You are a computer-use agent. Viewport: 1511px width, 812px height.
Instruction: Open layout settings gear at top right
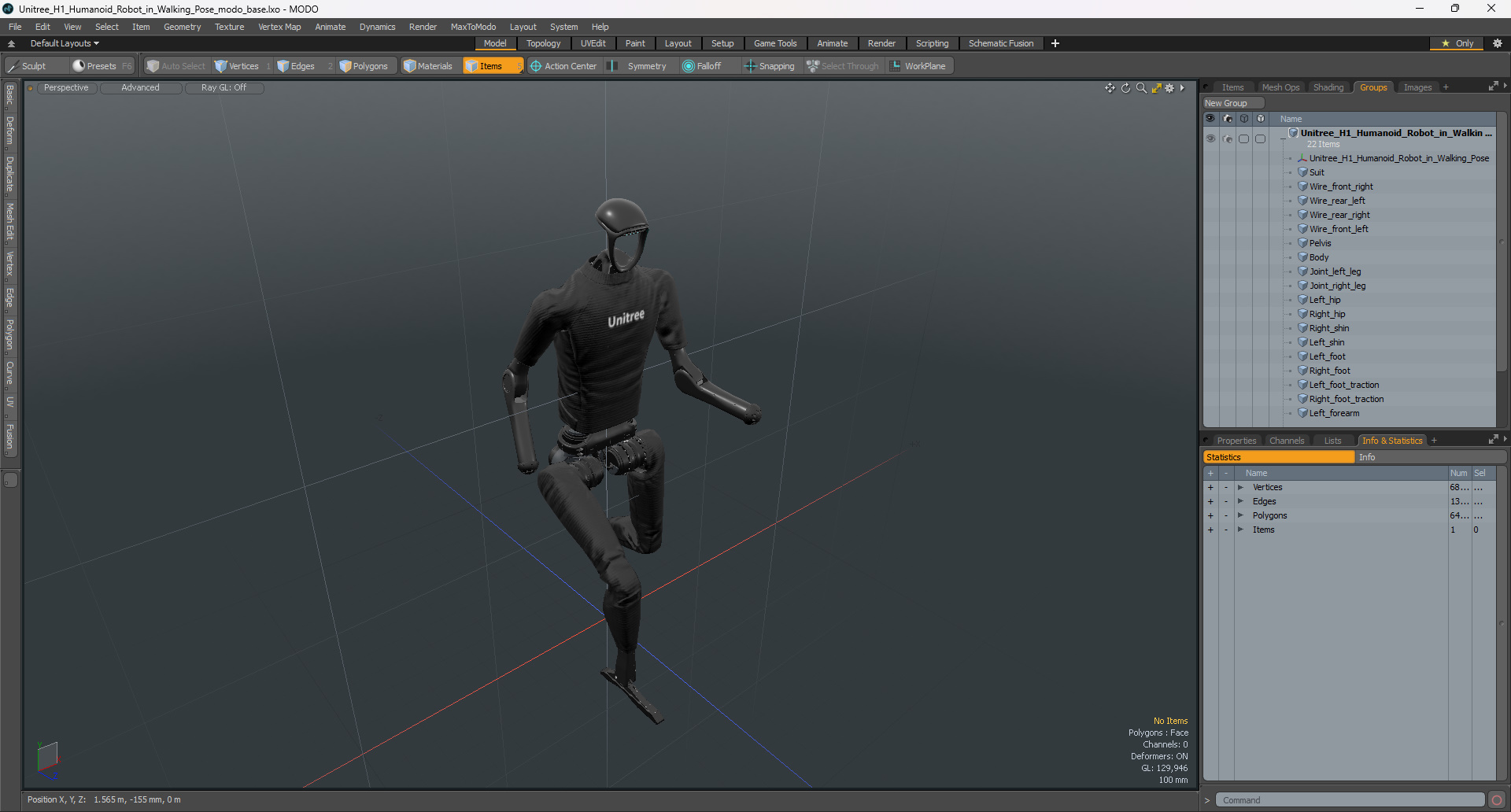(1497, 43)
